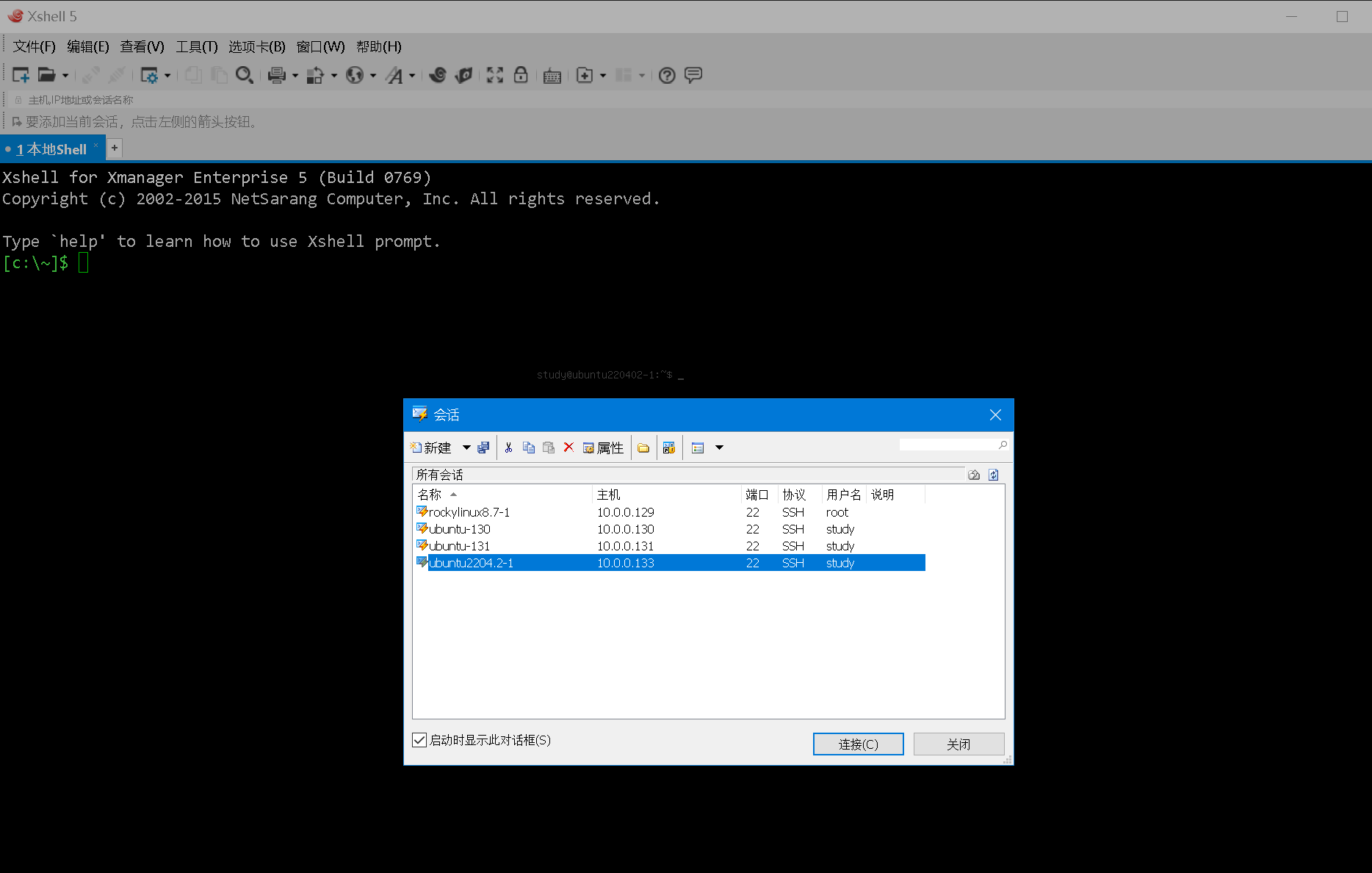1372x873 pixels.
Task: Open the Help question mark icon
Action: click(x=667, y=75)
